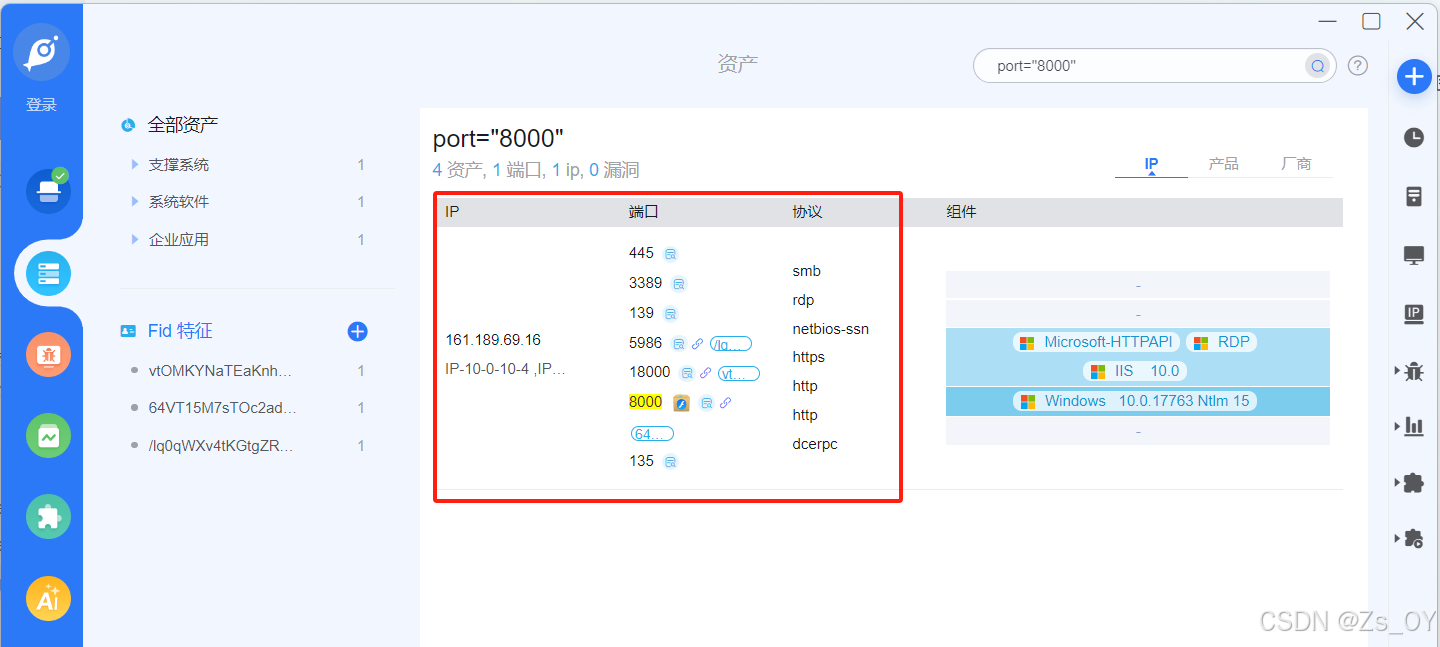Image resolution: width=1440 pixels, height=647 pixels.
Task: Click the rdp protocol entry
Action: point(803,300)
